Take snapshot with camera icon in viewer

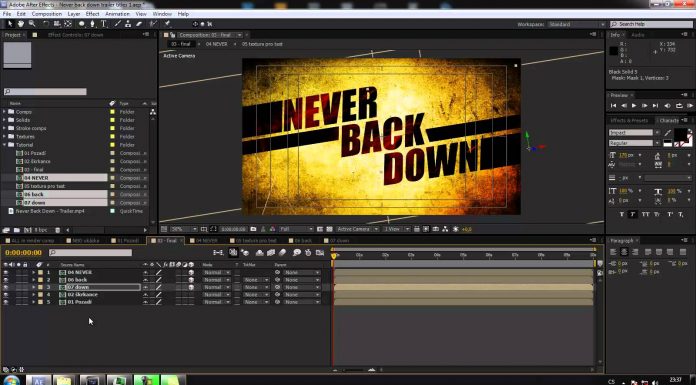[253, 229]
